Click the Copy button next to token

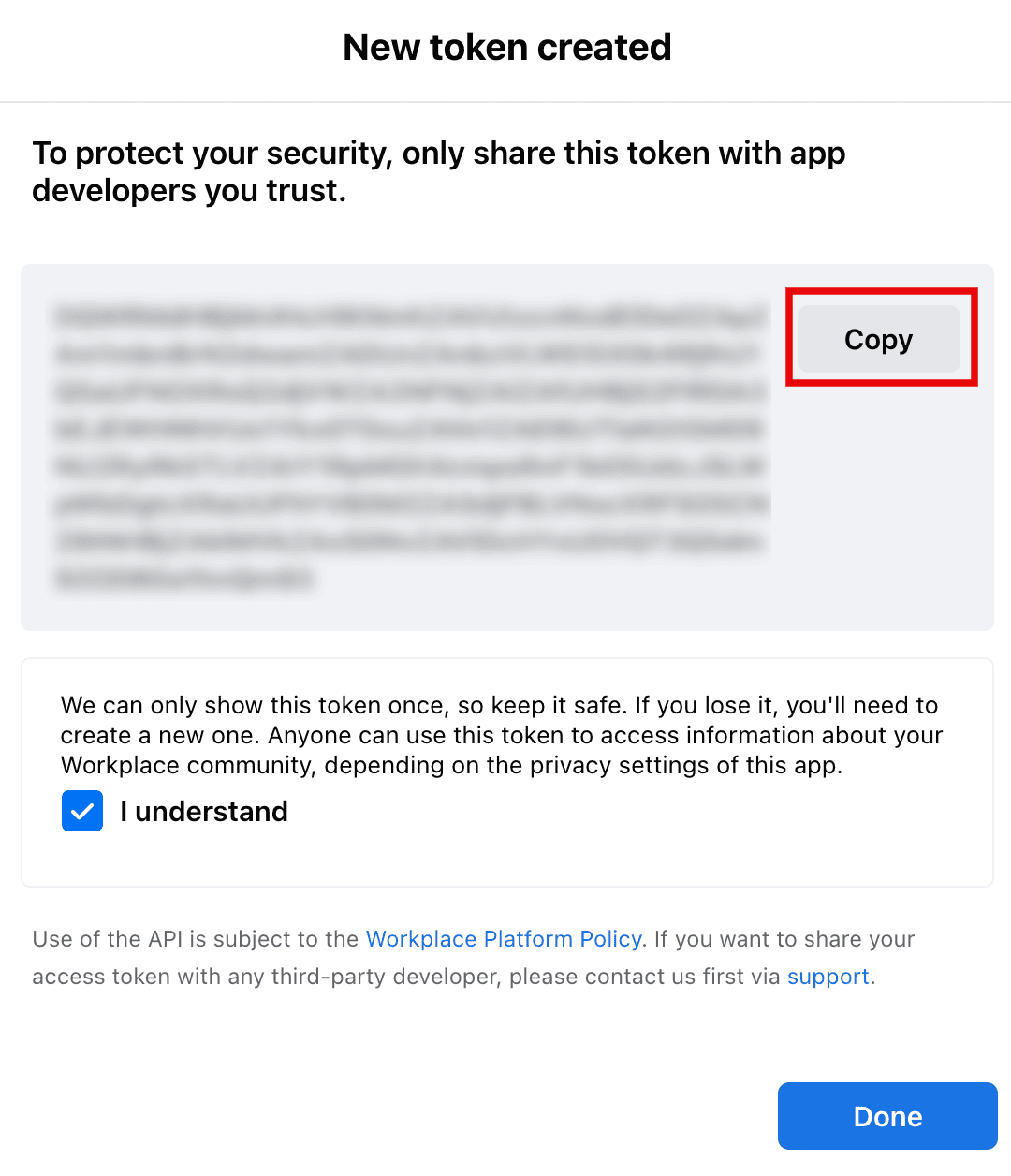[x=878, y=339]
